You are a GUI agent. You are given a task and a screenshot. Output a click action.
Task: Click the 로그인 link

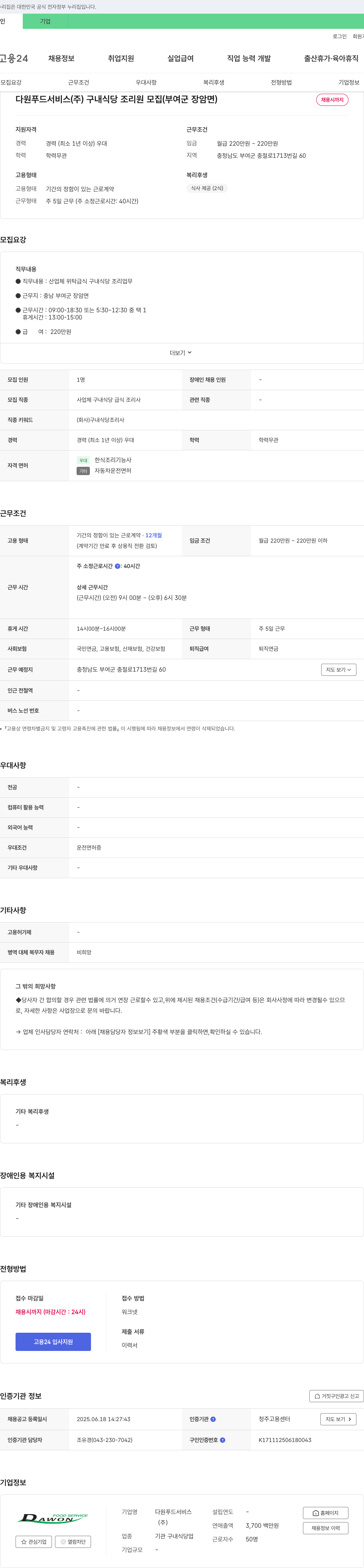[x=340, y=36]
